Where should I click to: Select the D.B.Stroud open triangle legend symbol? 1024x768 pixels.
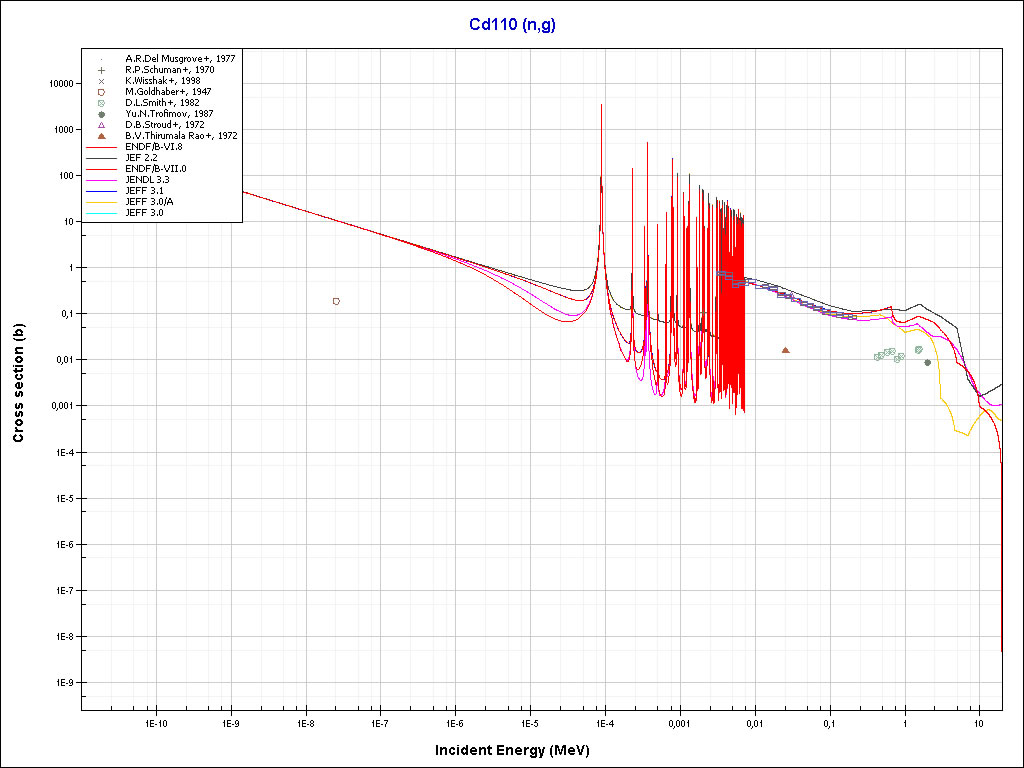[102, 124]
